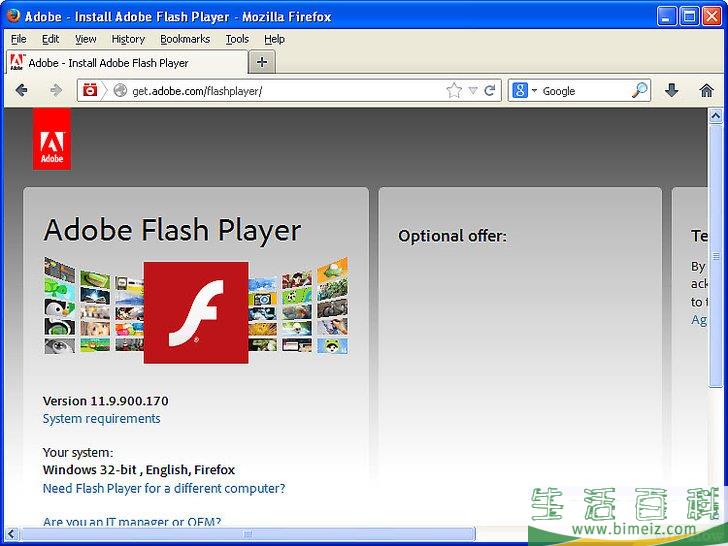728x546 pixels.
Task: Click the get.adobe.com/flashplayer/ address field
Action: pos(287,91)
